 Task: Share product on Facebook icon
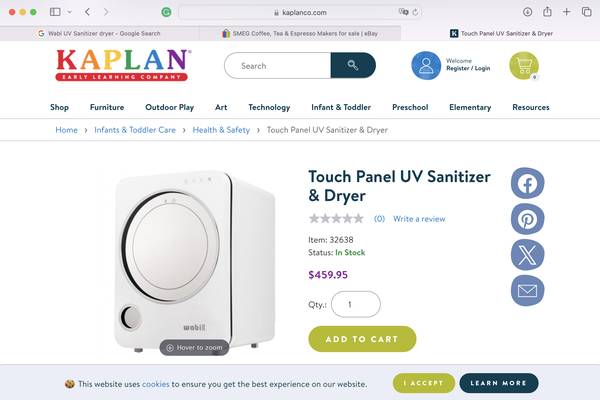click(x=527, y=183)
